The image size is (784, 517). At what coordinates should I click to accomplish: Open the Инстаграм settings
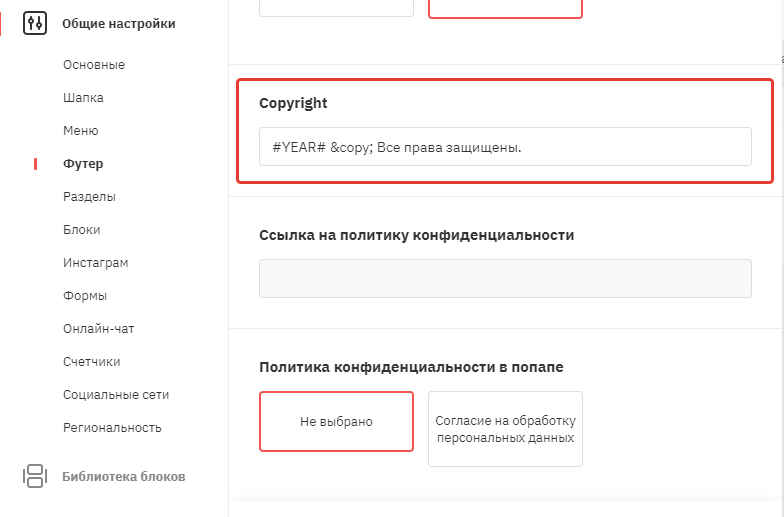pos(95,263)
